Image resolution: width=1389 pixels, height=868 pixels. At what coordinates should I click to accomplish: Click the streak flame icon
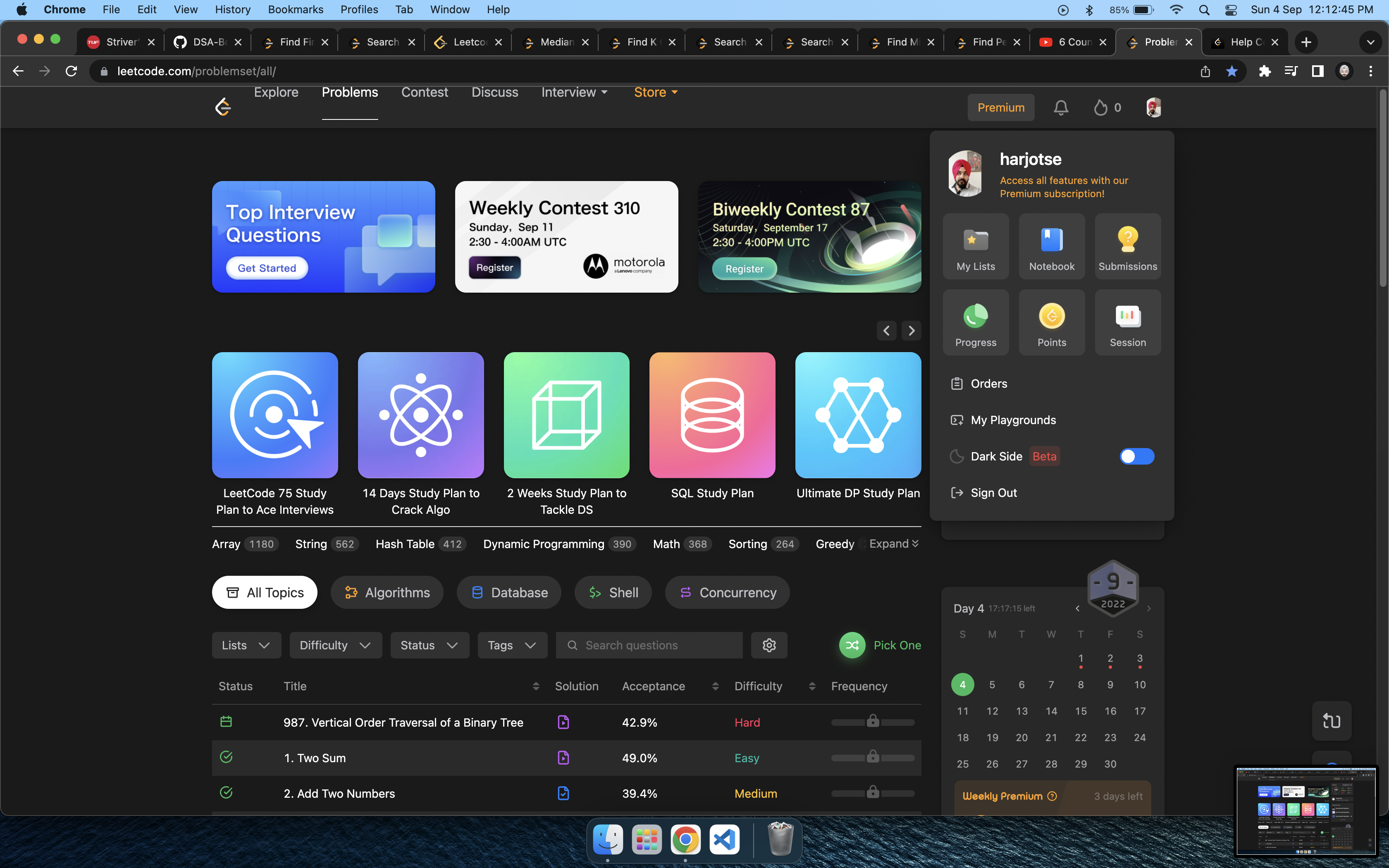(x=1100, y=107)
